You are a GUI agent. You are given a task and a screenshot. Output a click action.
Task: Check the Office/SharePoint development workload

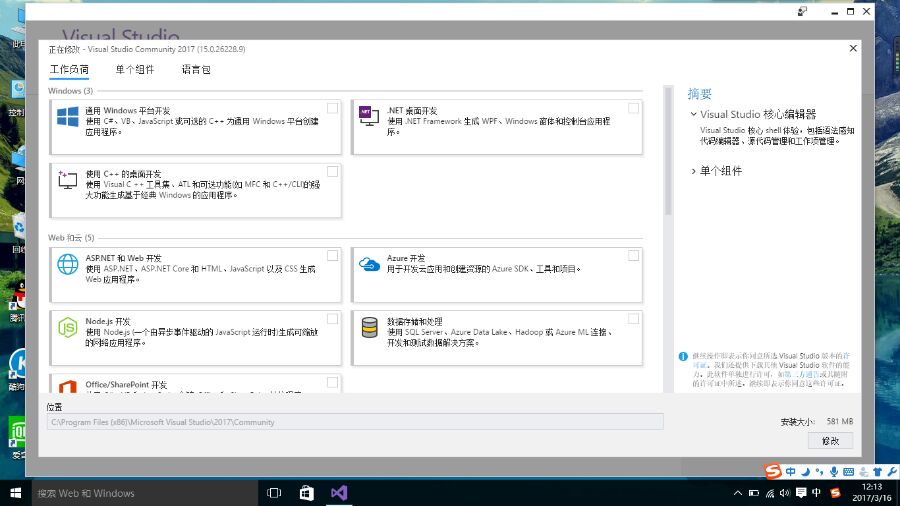tap(332, 382)
